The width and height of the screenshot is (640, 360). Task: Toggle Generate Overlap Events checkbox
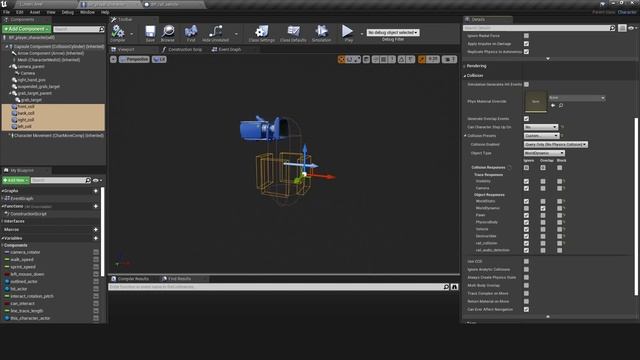[526, 119]
